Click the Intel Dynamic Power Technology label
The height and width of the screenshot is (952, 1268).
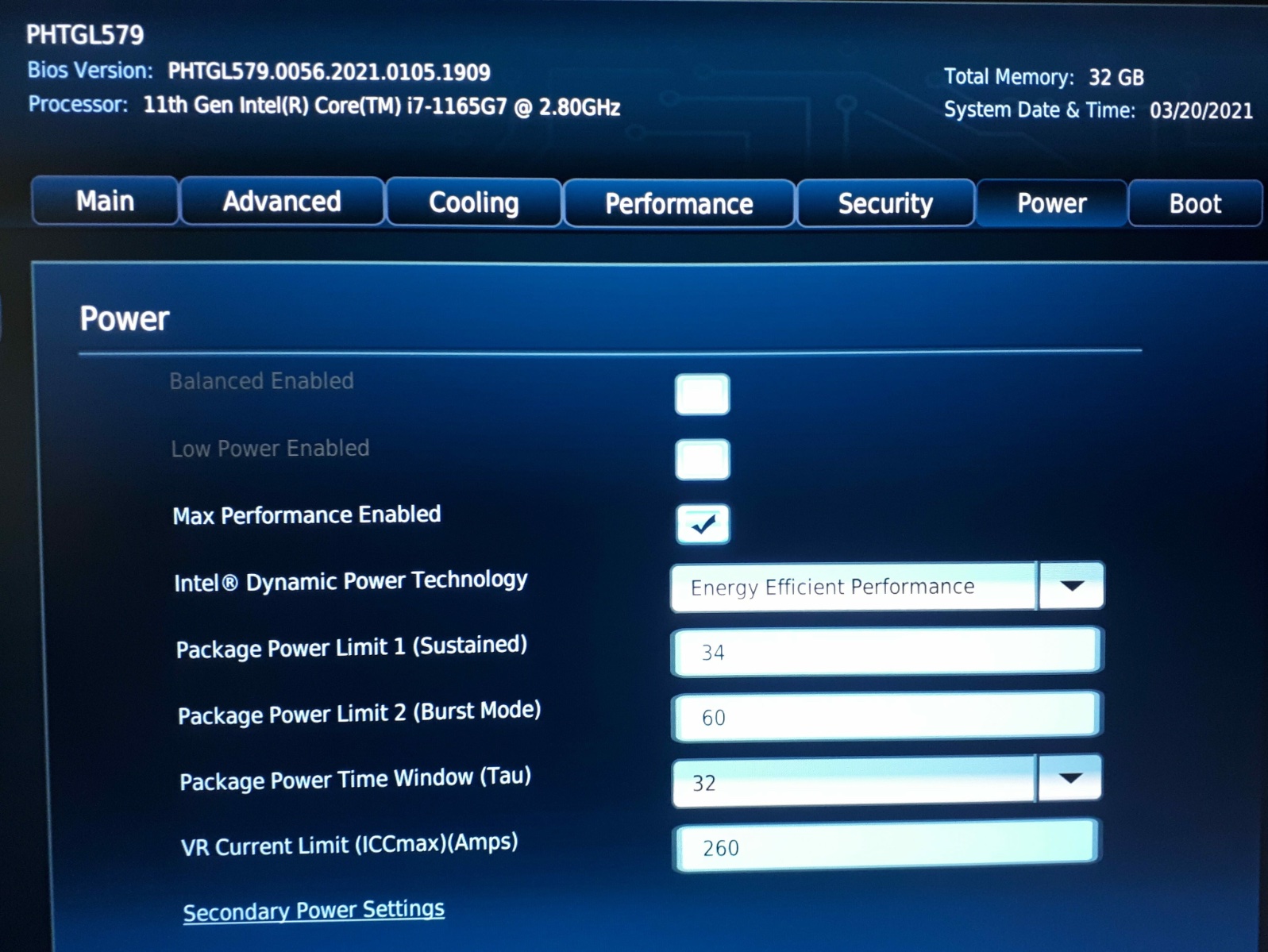(x=350, y=581)
